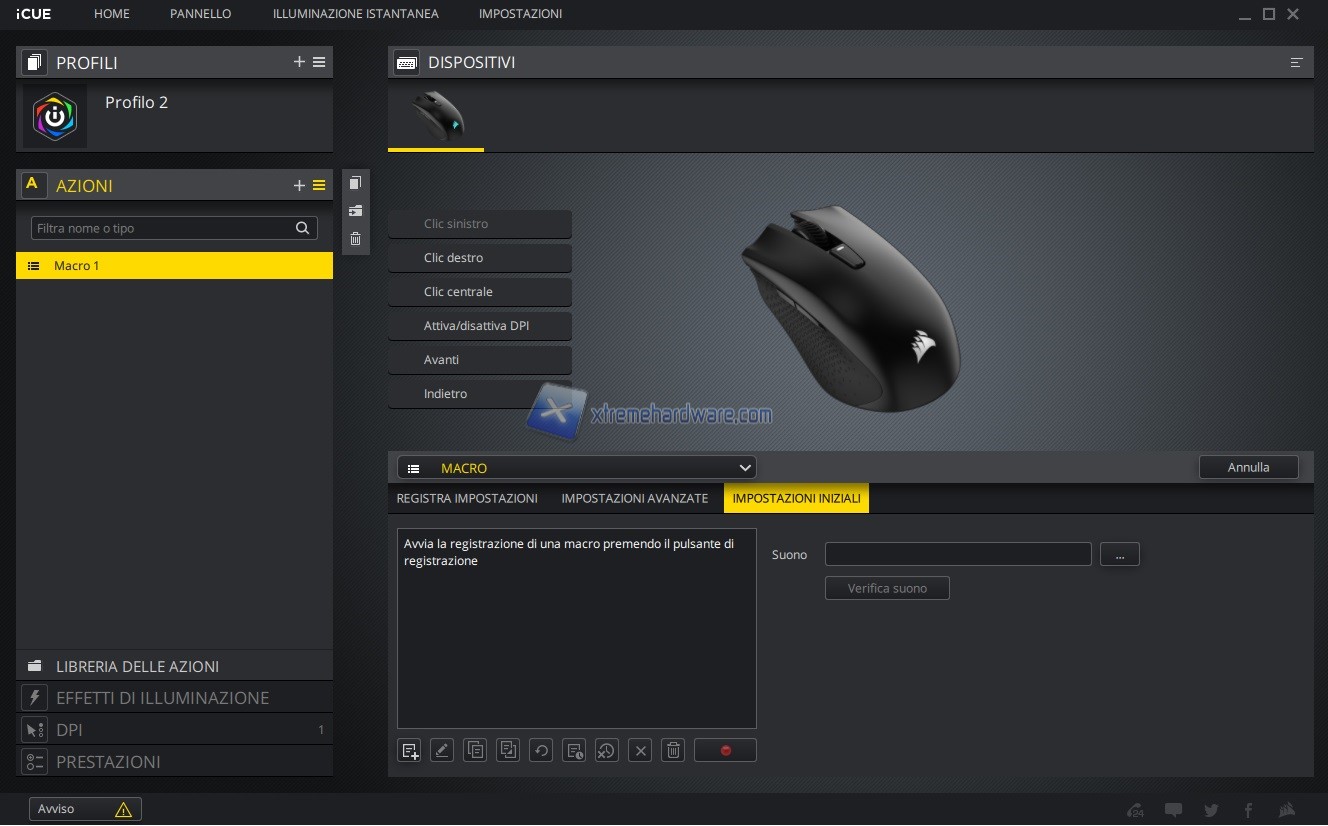Click the pencil edit icon under macro list
Viewport: 1328px width, 826px height.
(x=442, y=750)
